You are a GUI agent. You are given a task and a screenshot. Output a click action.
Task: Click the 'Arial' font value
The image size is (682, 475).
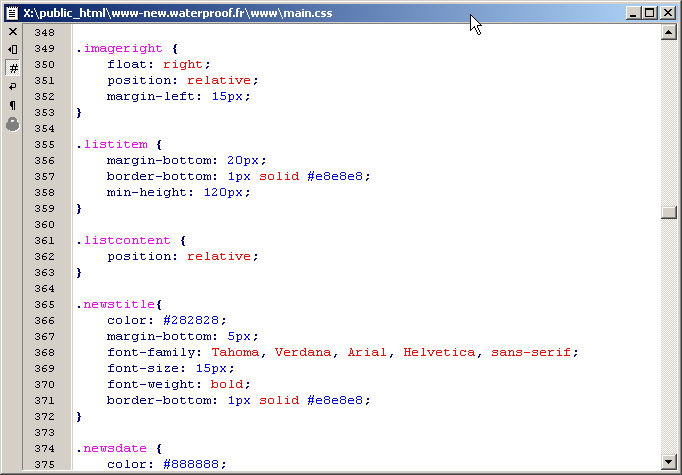(x=367, y=352)
